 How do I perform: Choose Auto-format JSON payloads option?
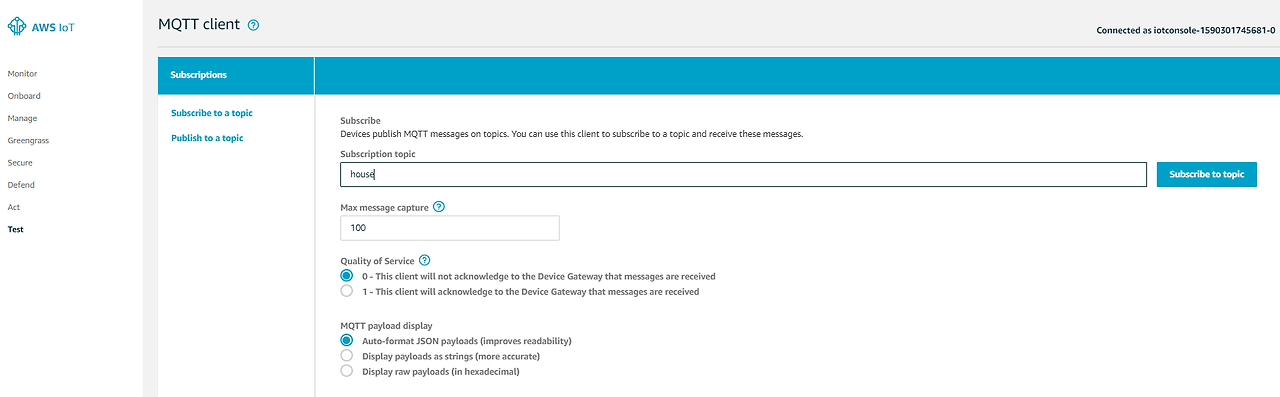pos(347,341)
